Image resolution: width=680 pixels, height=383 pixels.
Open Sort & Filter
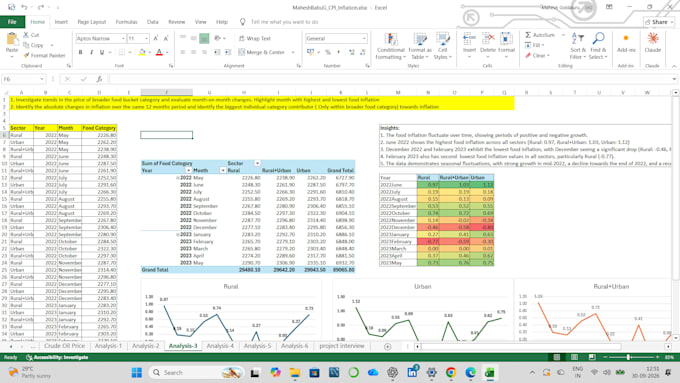click(578, 46)
